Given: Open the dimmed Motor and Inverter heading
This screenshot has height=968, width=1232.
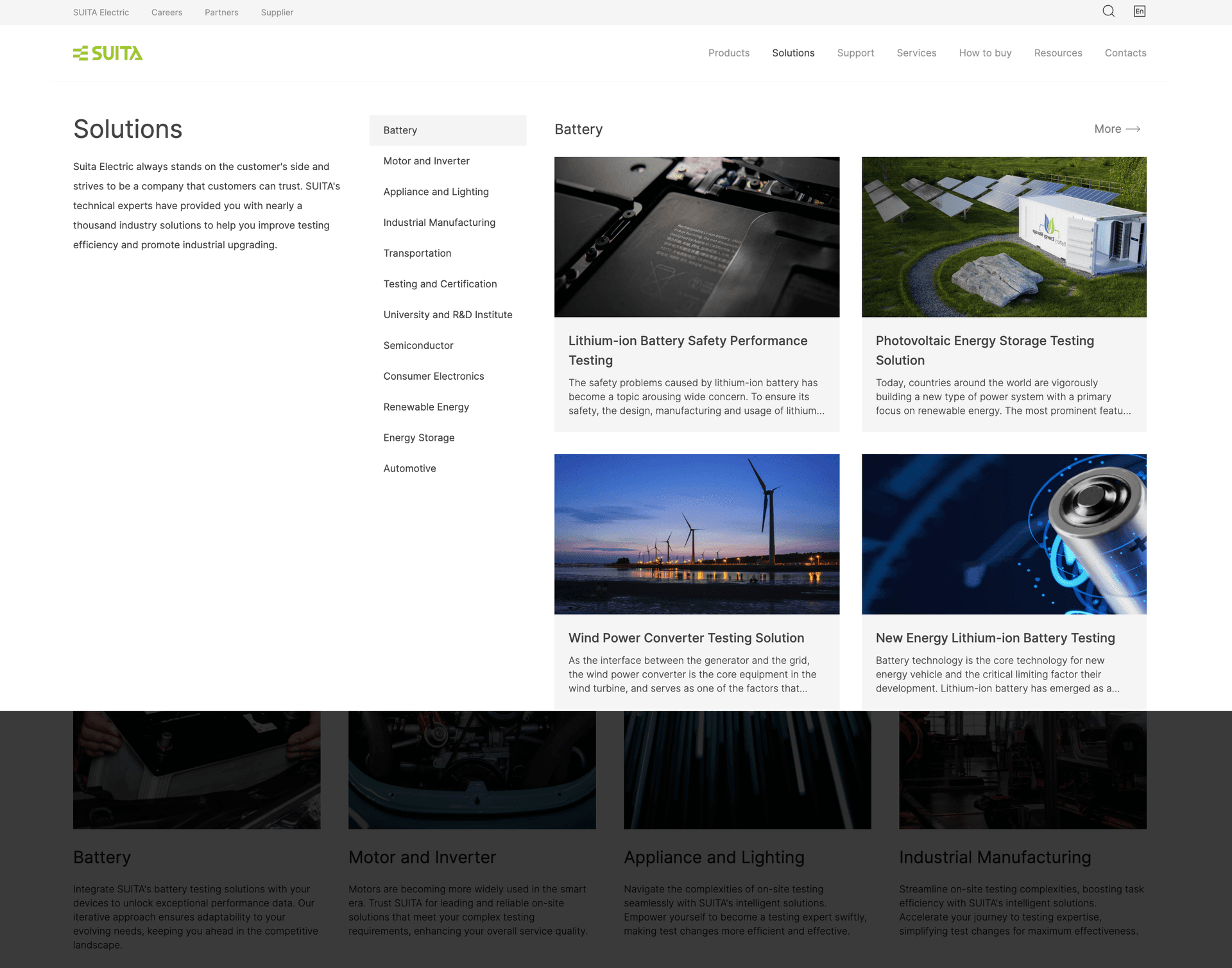Looking at the screenshot, I should pos(422,858).
